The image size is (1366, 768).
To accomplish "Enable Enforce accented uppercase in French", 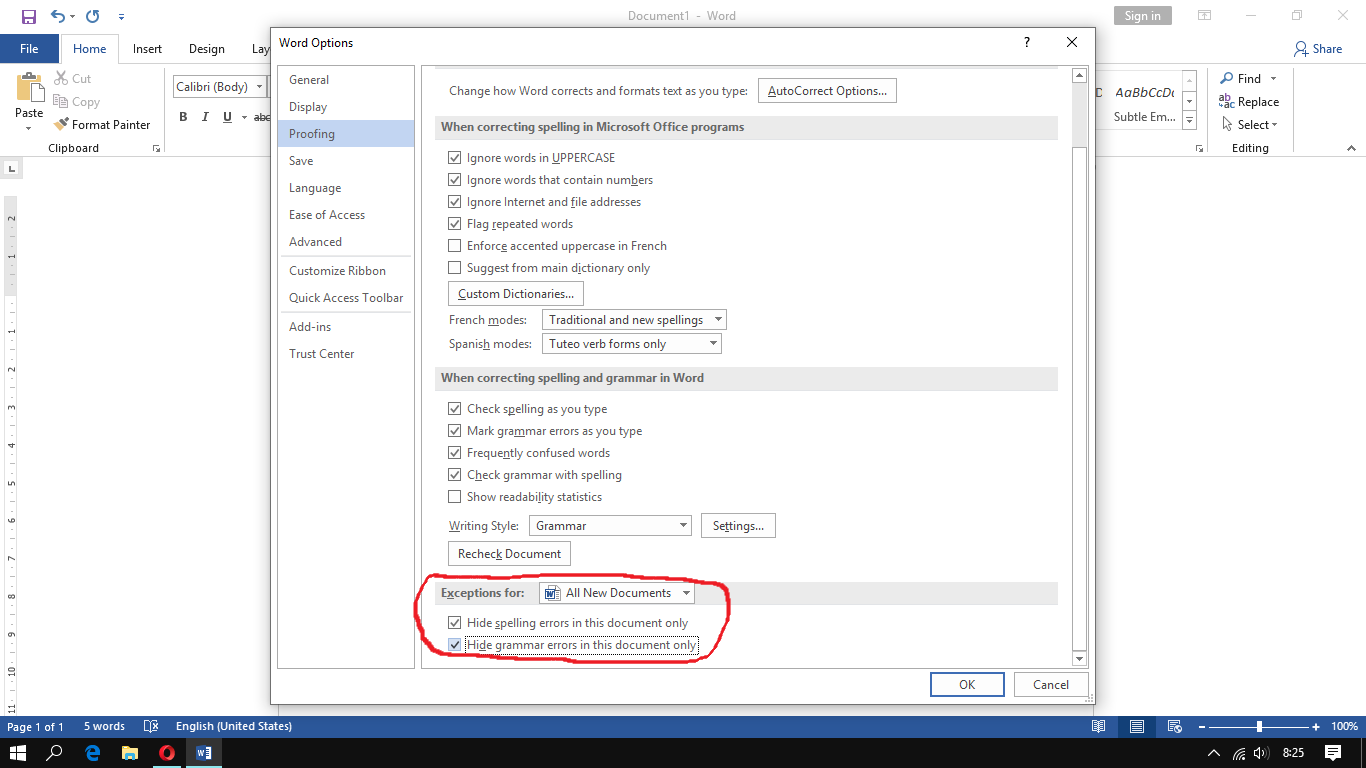I will 455,246.
